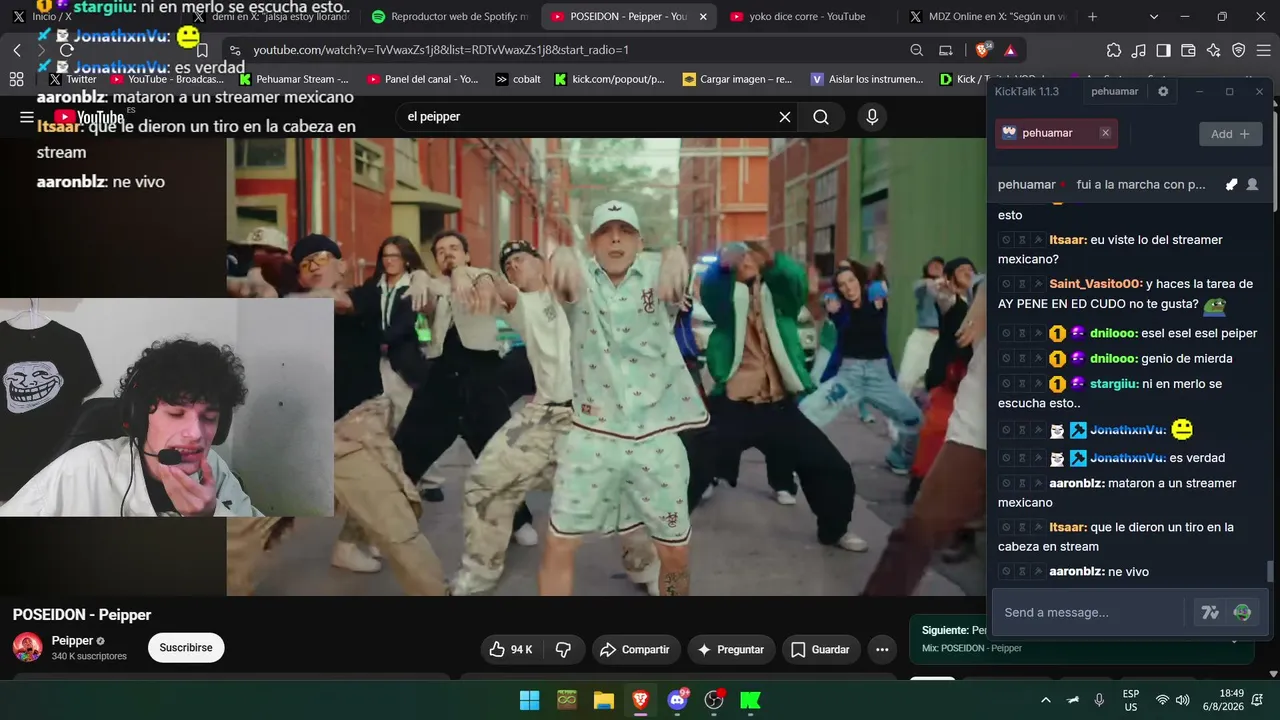The height and width of the screenshot is (720, 1280).
Task: Open the Windows Start menu
Action: [x=529, y=700]
